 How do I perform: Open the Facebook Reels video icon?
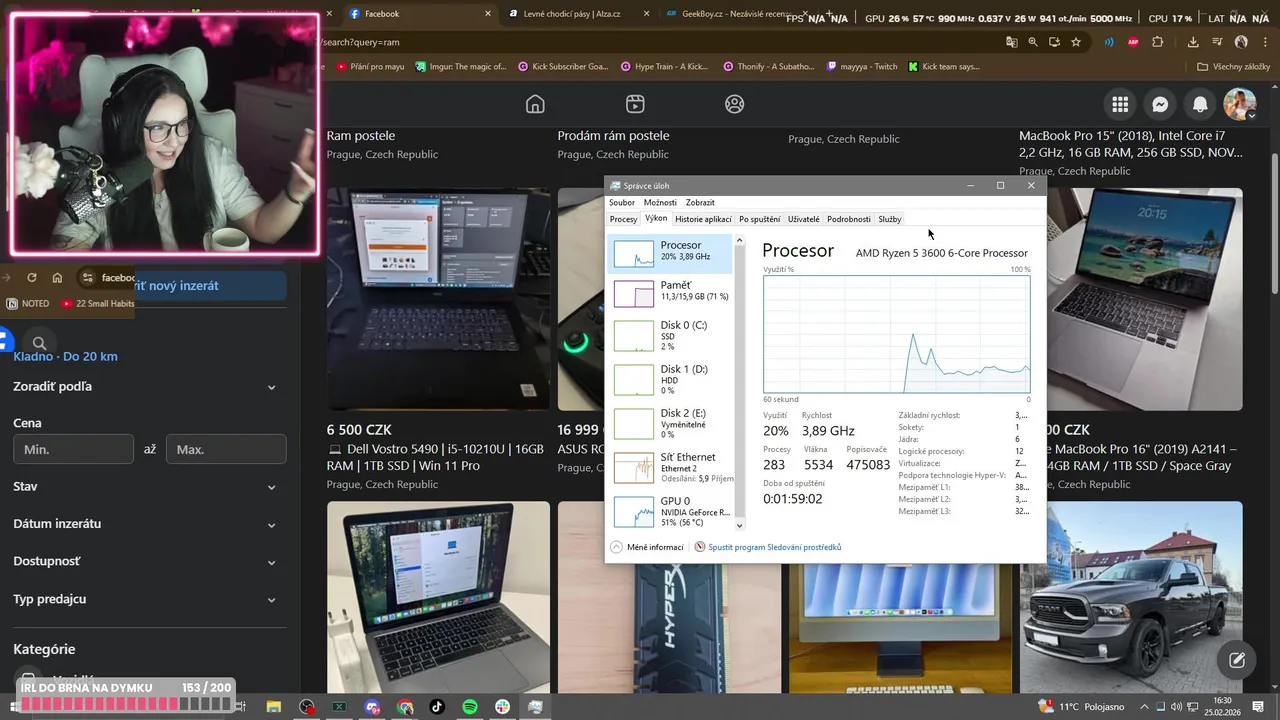(635, 104)
